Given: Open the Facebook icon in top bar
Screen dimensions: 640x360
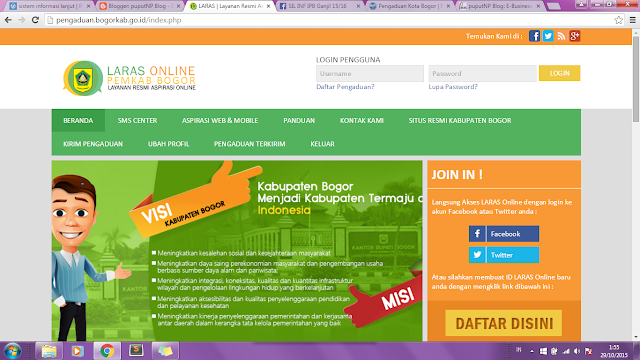Looking at the screenshot, I should tap(534, 36).
